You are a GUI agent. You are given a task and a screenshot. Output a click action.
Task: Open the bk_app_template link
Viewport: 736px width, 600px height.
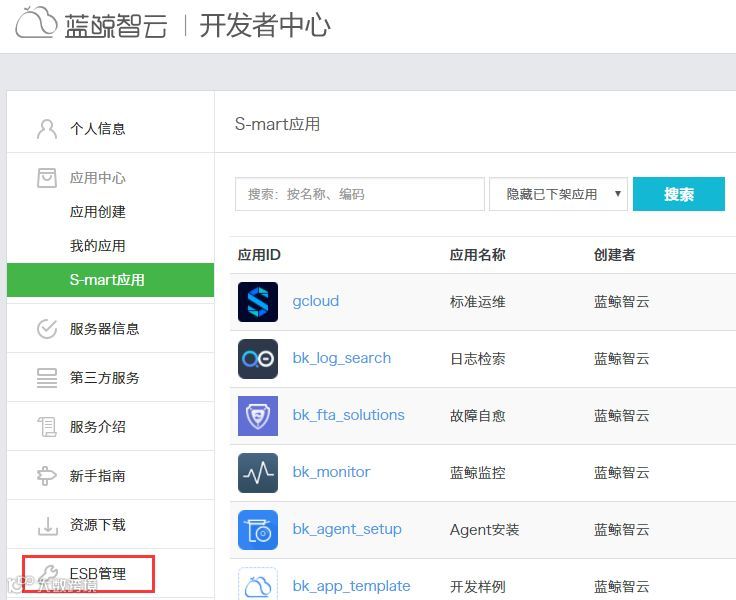[x=351, y=586]
